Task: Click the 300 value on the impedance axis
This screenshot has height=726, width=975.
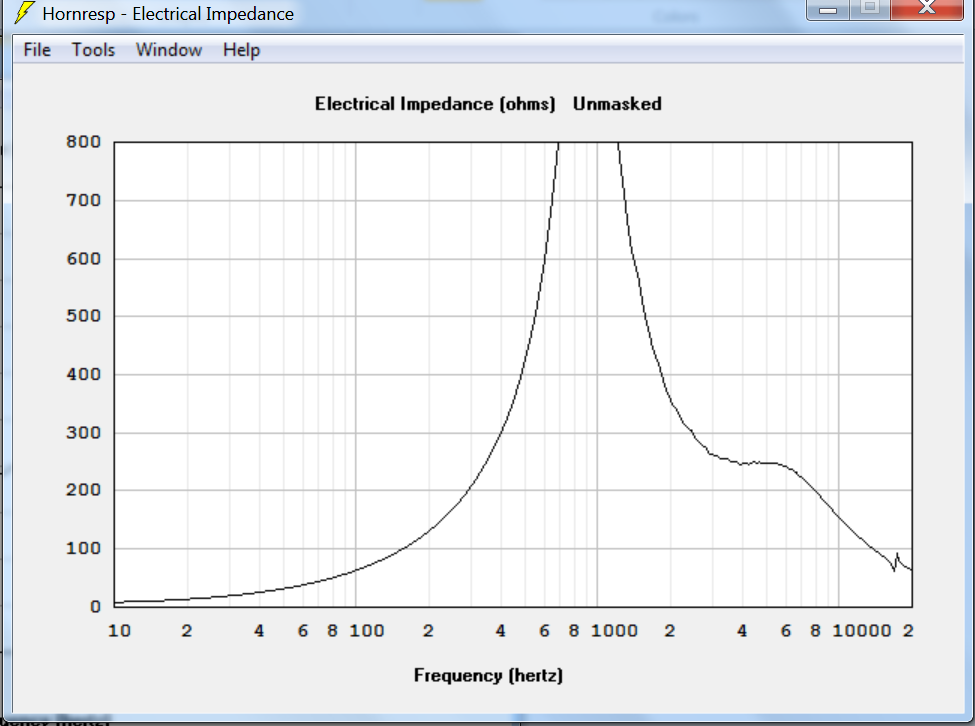Action: click(x=83, y=433)
